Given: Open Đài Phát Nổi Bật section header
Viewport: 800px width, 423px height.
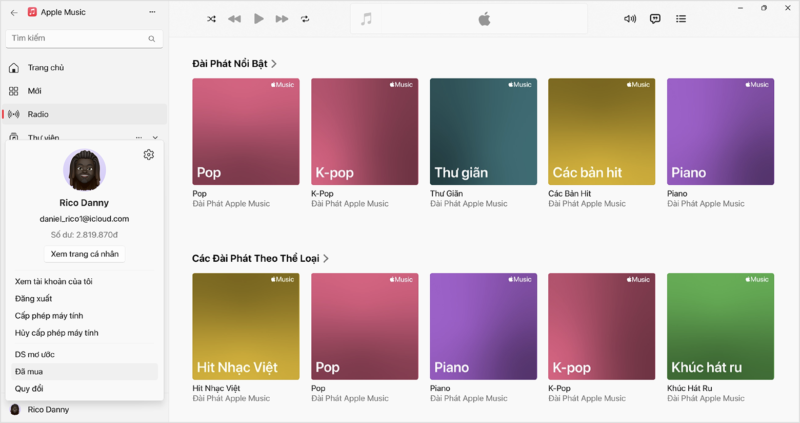Looking at the screenshot, I should [x=234, y=64].
